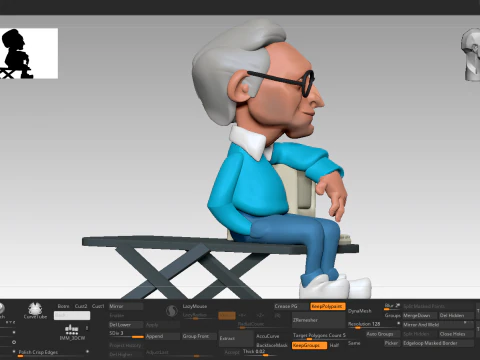Click the Append button
Viewport: 480px width, 360px height.
(162, 336)
